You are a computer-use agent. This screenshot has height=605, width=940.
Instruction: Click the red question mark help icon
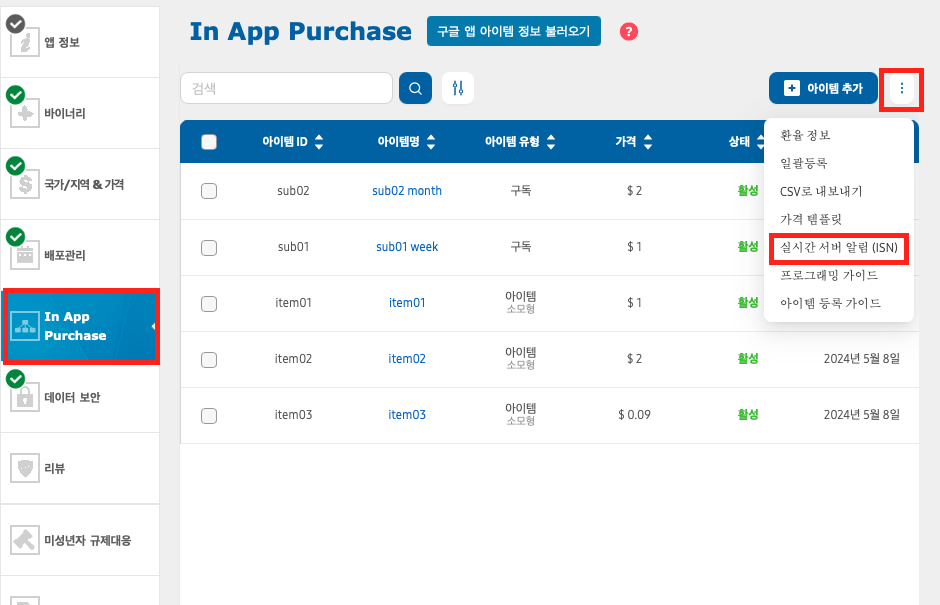tap(628, 32)
